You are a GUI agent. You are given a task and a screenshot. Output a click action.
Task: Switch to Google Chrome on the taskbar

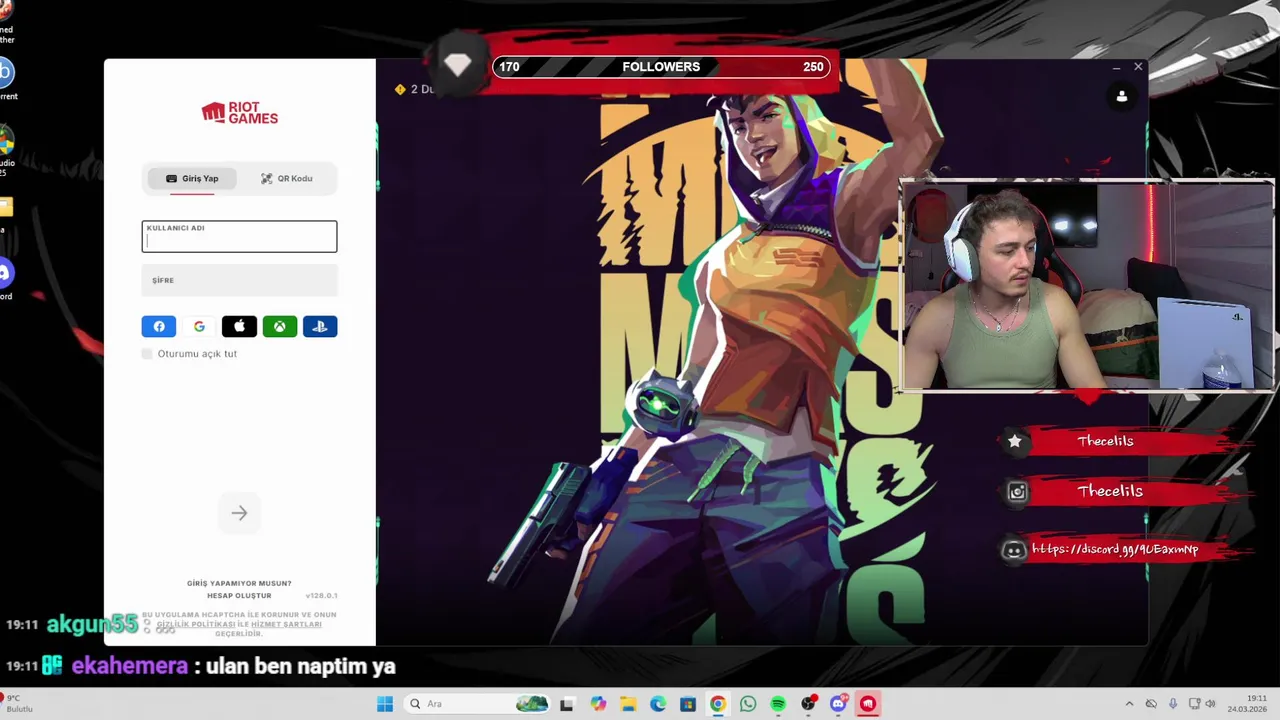718,704
